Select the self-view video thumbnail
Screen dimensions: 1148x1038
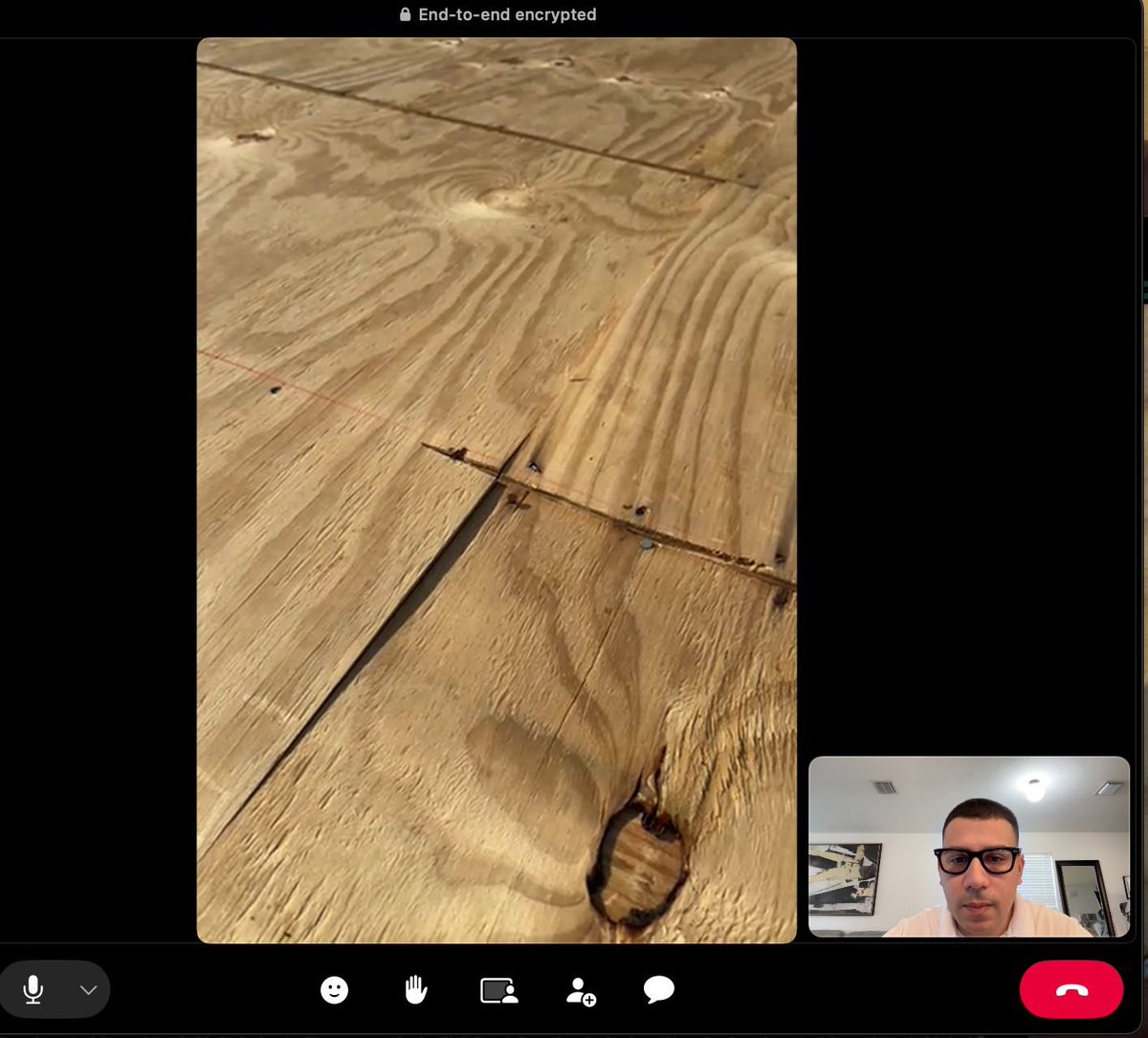pos(969,847)
